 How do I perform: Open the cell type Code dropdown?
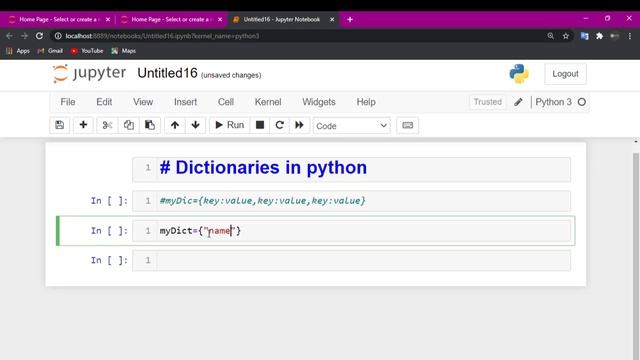(351, 126)
